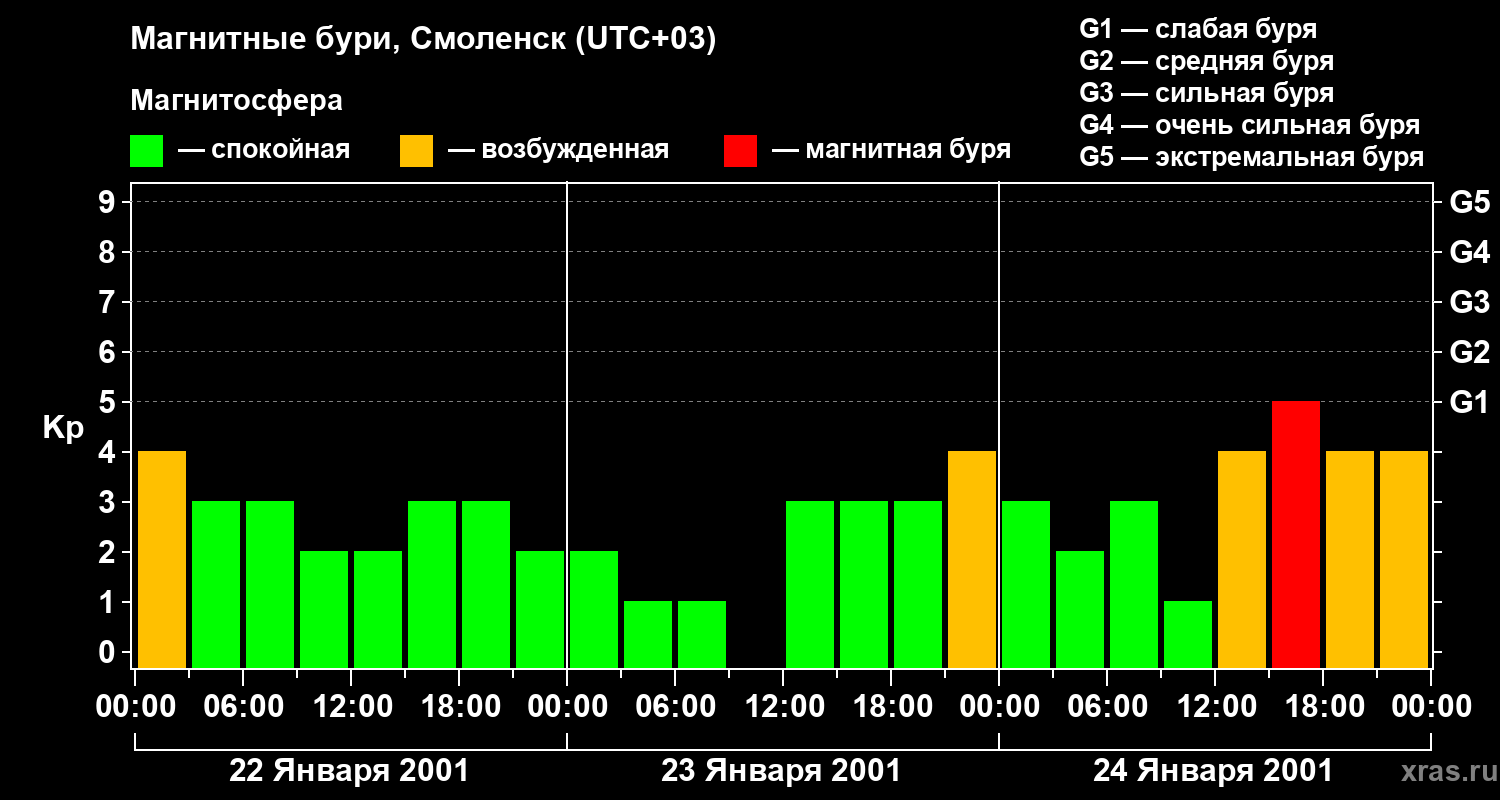Click the orange bar ending 23 January
1500x800 pixels.
pyautogui.click(x=972, y=560)
